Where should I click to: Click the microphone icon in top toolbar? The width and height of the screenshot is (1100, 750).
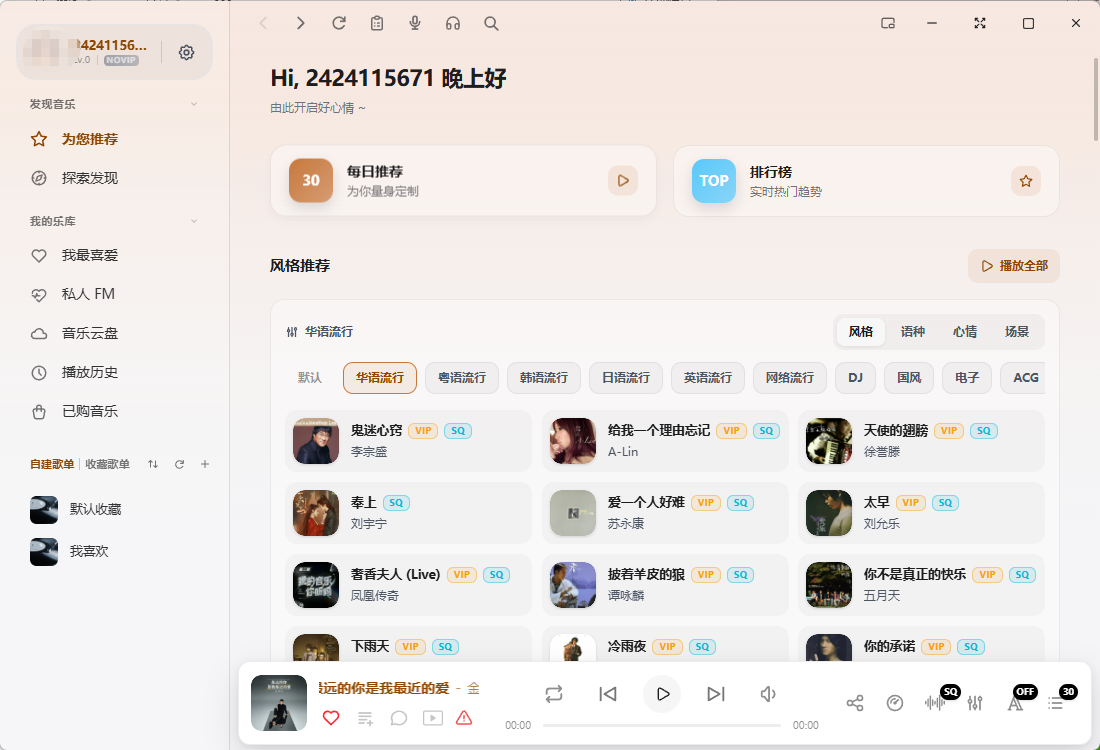[415, 23]
